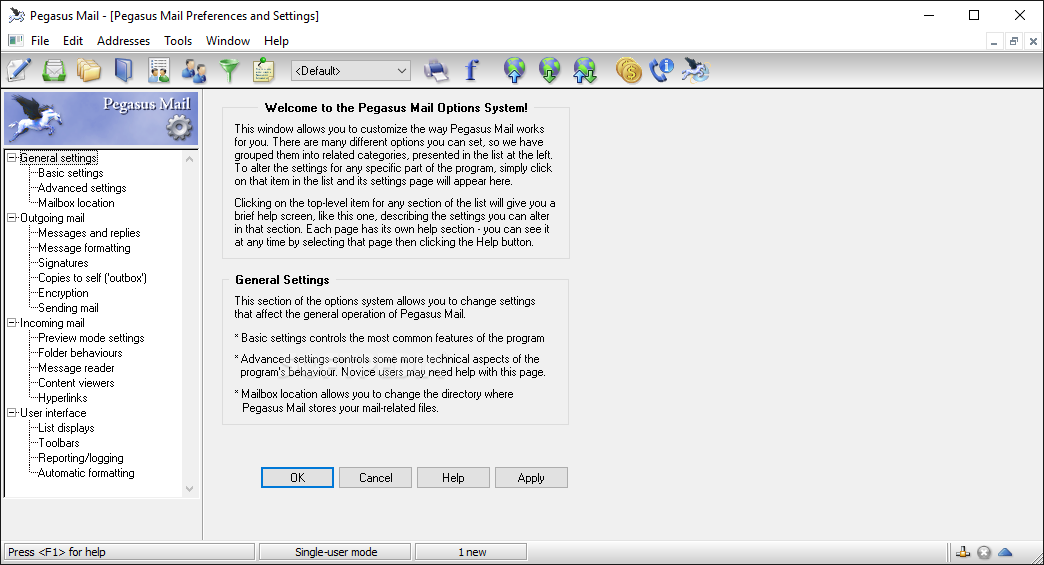Select Hyperlinks tree item
This screenshot has height=565, width=1044.
click(x=63, y=398)
